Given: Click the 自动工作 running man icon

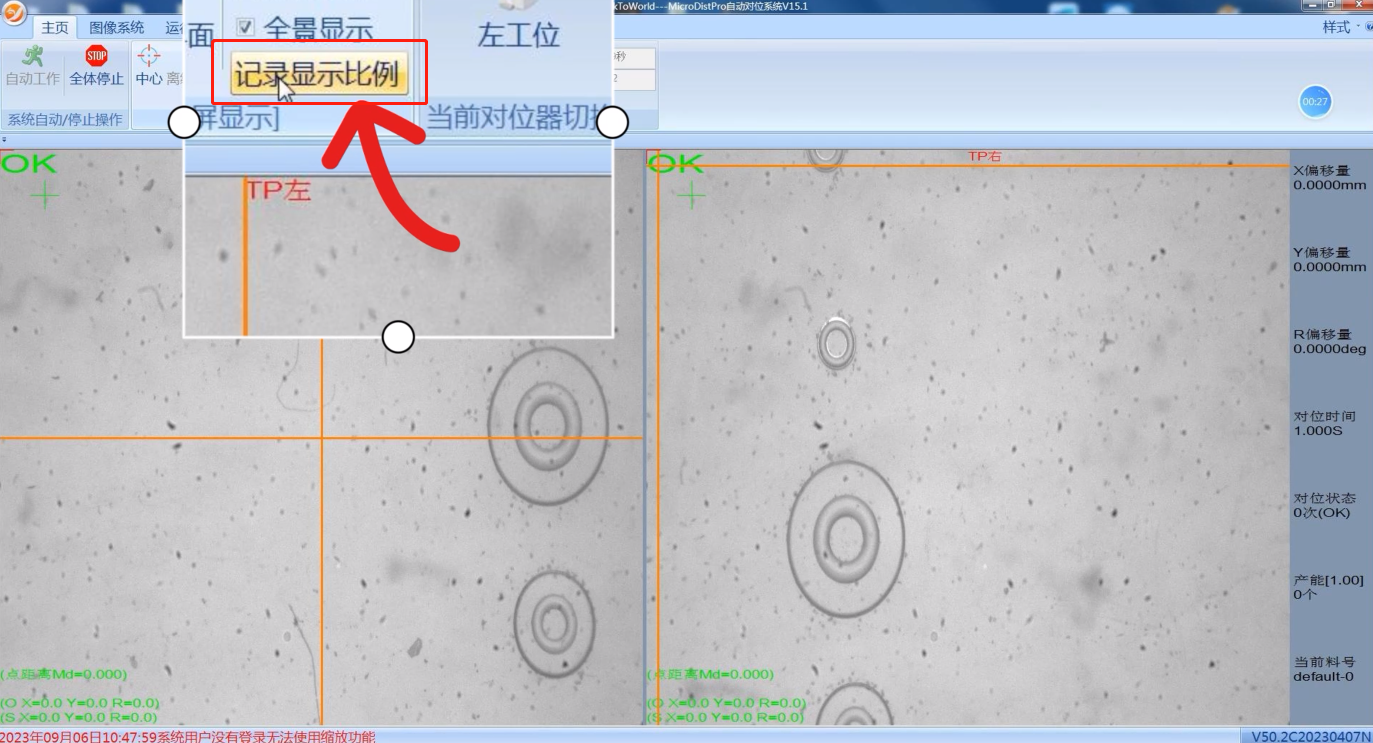Looking at the screenshot, I should click(33, 56).
